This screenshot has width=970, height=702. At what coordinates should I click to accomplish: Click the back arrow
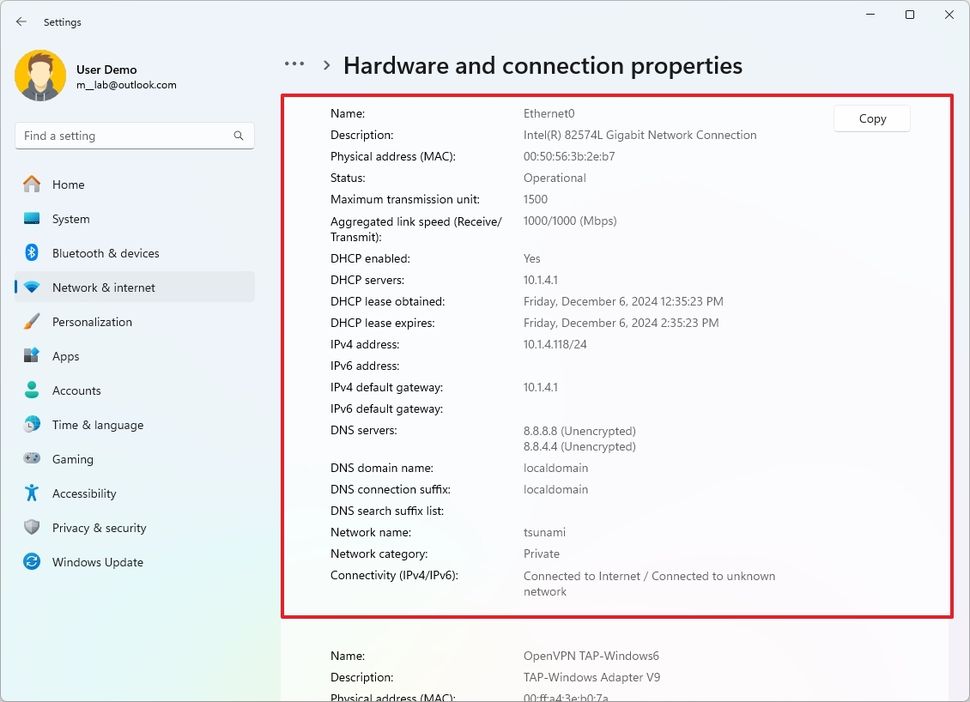pos(20,21)
